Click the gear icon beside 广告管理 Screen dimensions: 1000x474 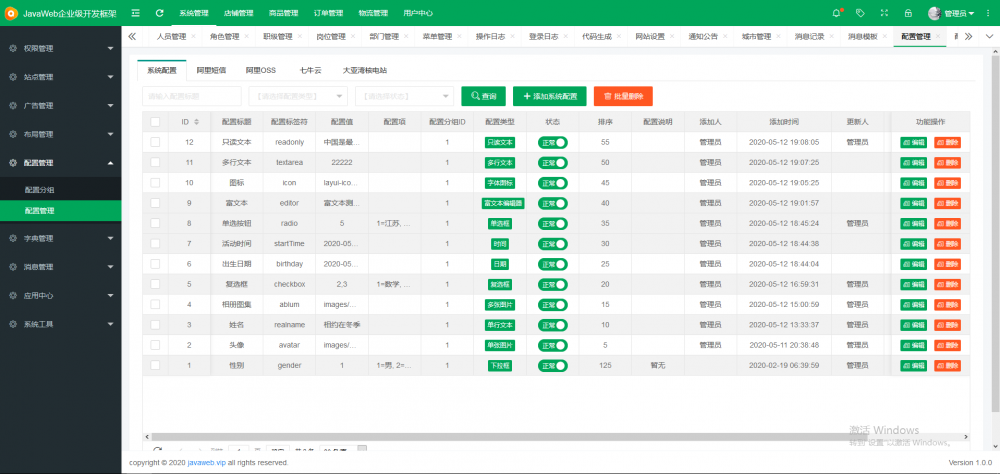(13, 106)
